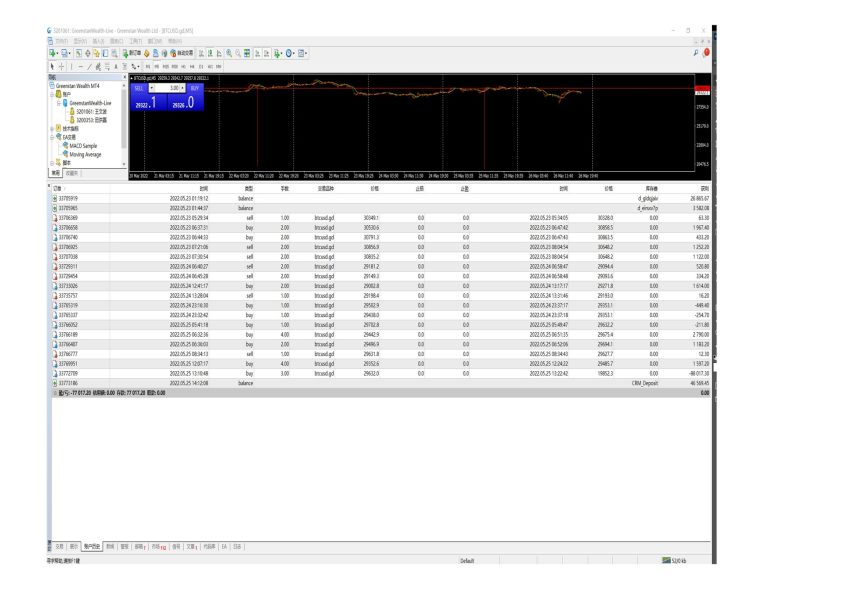Select the Equidistant Channel tool

pyautogui.click(x=97, y=67)
